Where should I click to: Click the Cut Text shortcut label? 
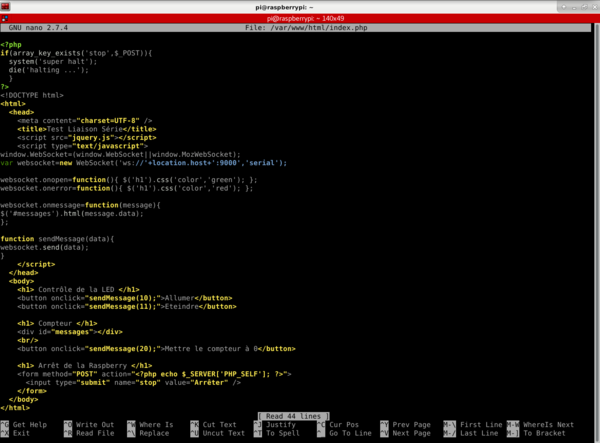tap(219, 424)
